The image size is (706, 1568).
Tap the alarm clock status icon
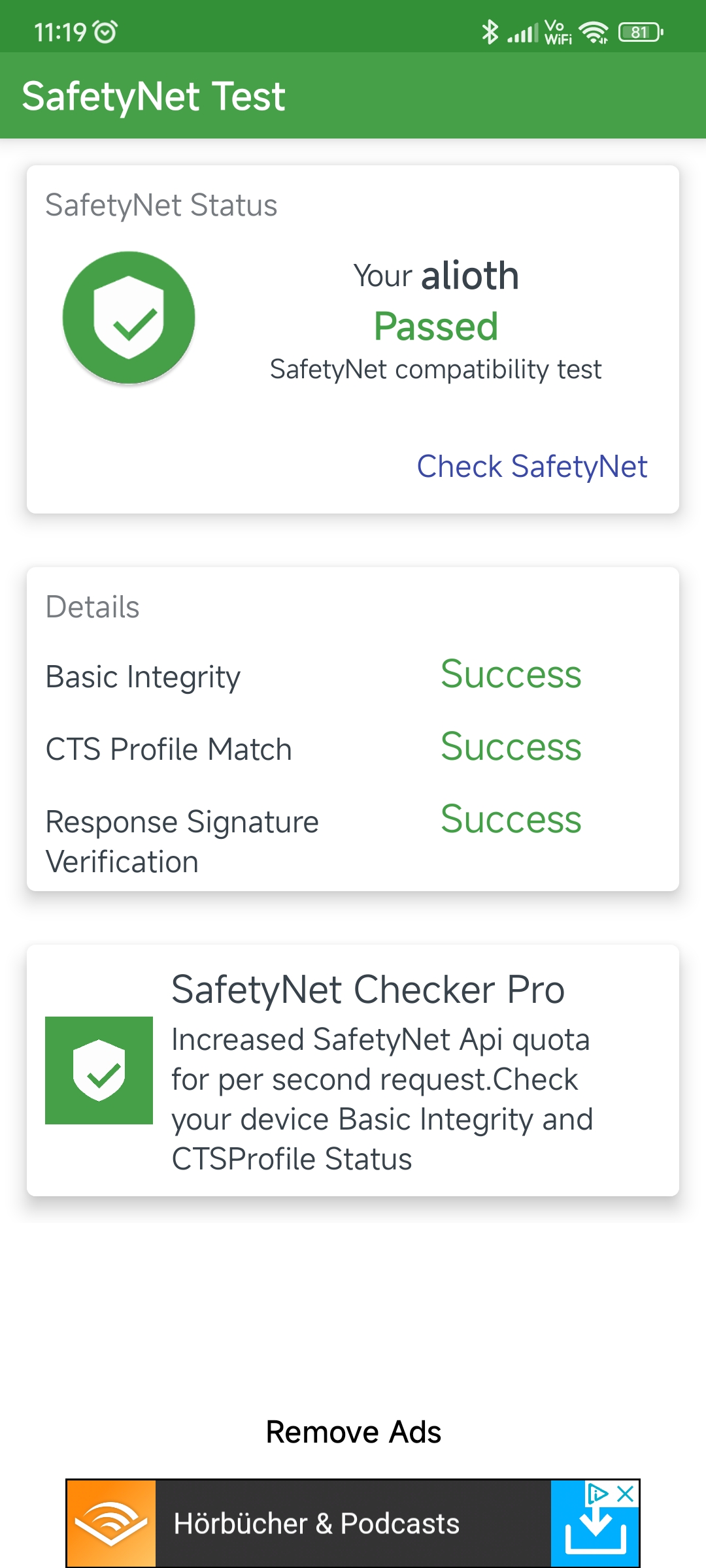(105, 31)
